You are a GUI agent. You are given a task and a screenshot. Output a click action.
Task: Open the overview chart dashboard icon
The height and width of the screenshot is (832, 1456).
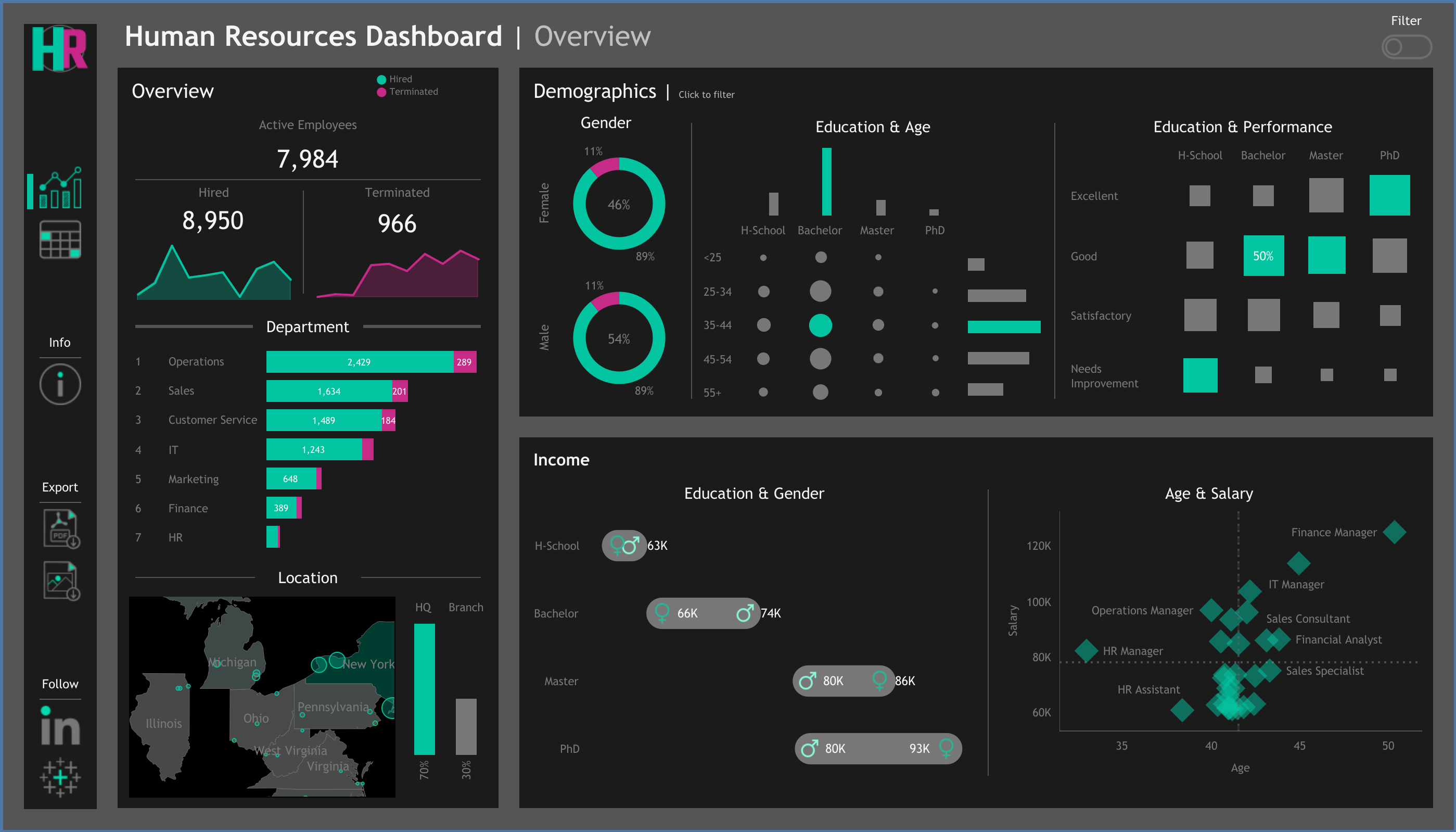[x=60, y=188]
